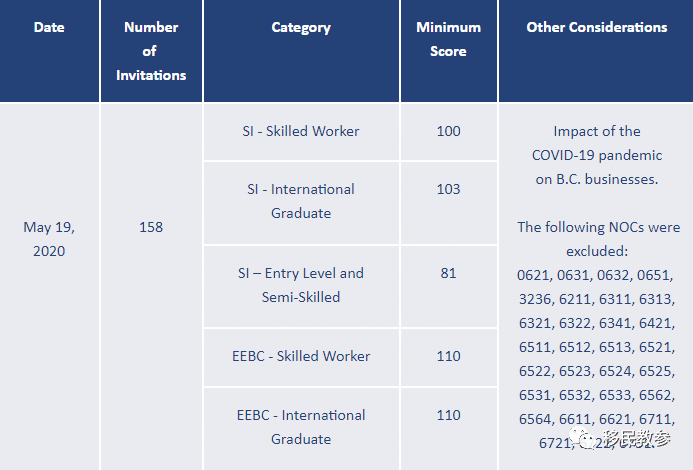Image resolution: width=693 pixels, height=470 pixels.
Task: Select the Other Considerations header
Action: coord(596,28)
